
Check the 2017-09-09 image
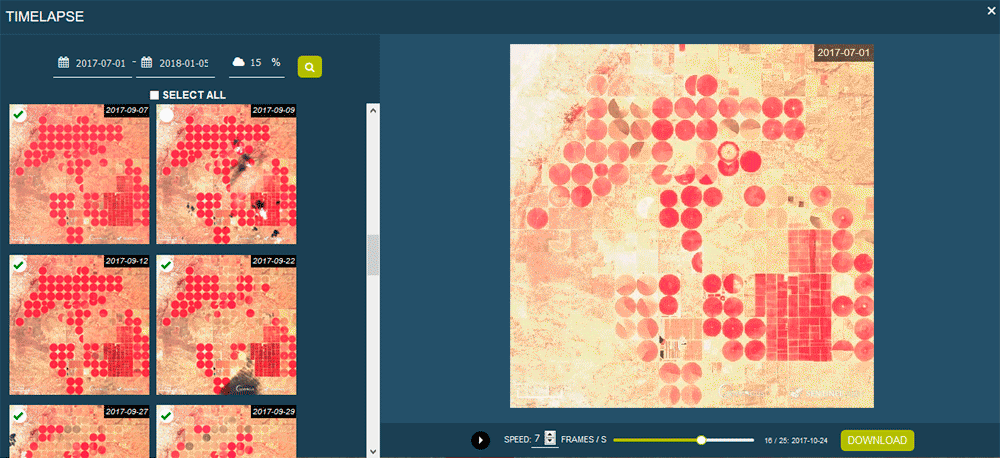click(166, 115)
